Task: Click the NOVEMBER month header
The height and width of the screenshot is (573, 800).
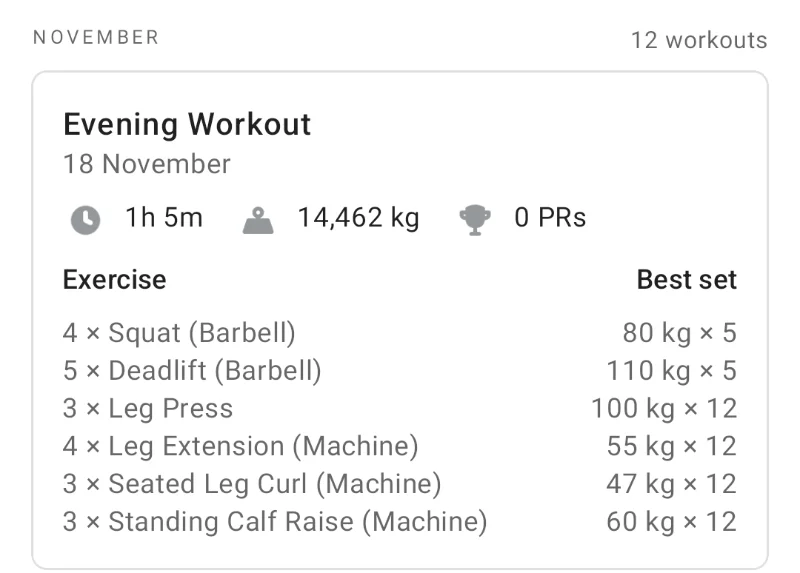Action: click(x=96, y=38)
